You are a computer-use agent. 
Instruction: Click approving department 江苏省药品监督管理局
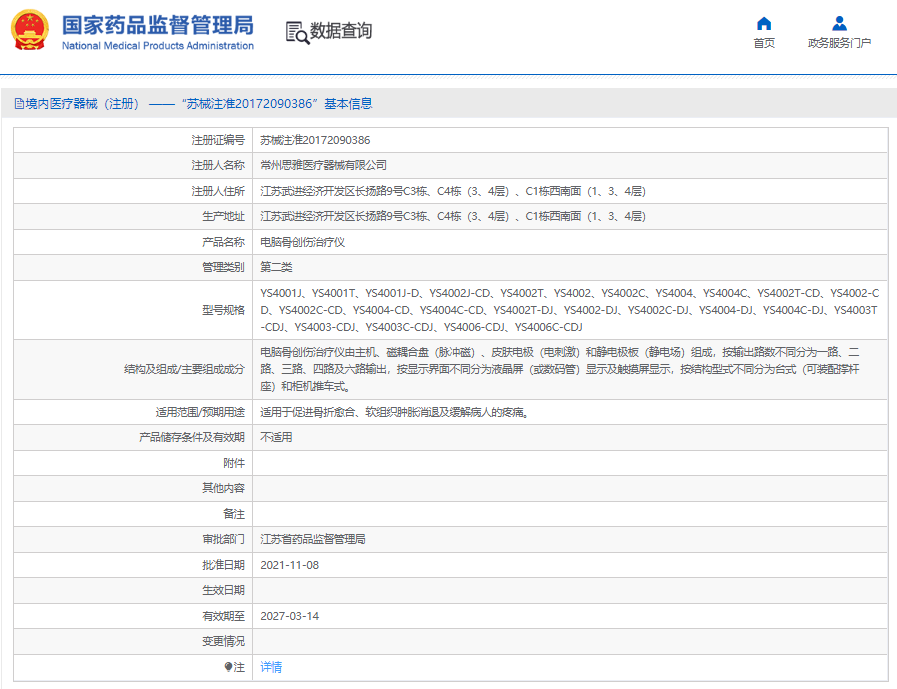tap(313, 539)
